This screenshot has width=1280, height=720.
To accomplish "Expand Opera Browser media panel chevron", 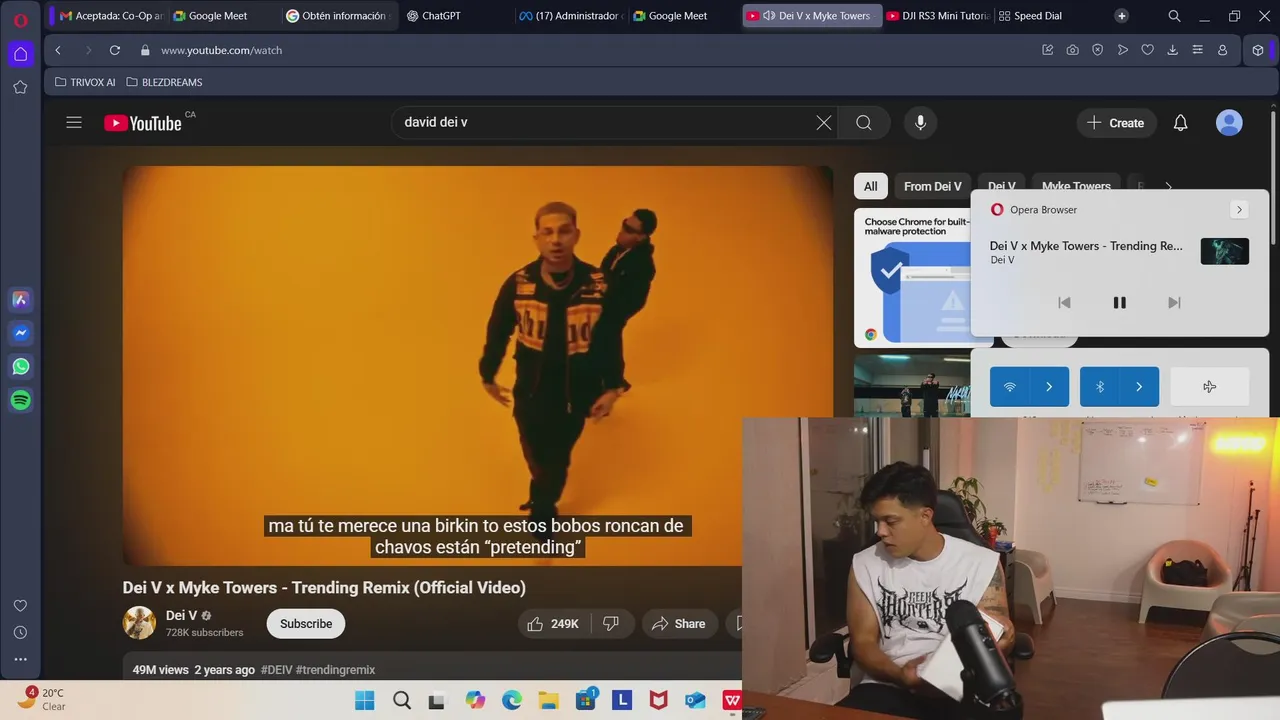I will (x=1239, y=210).
